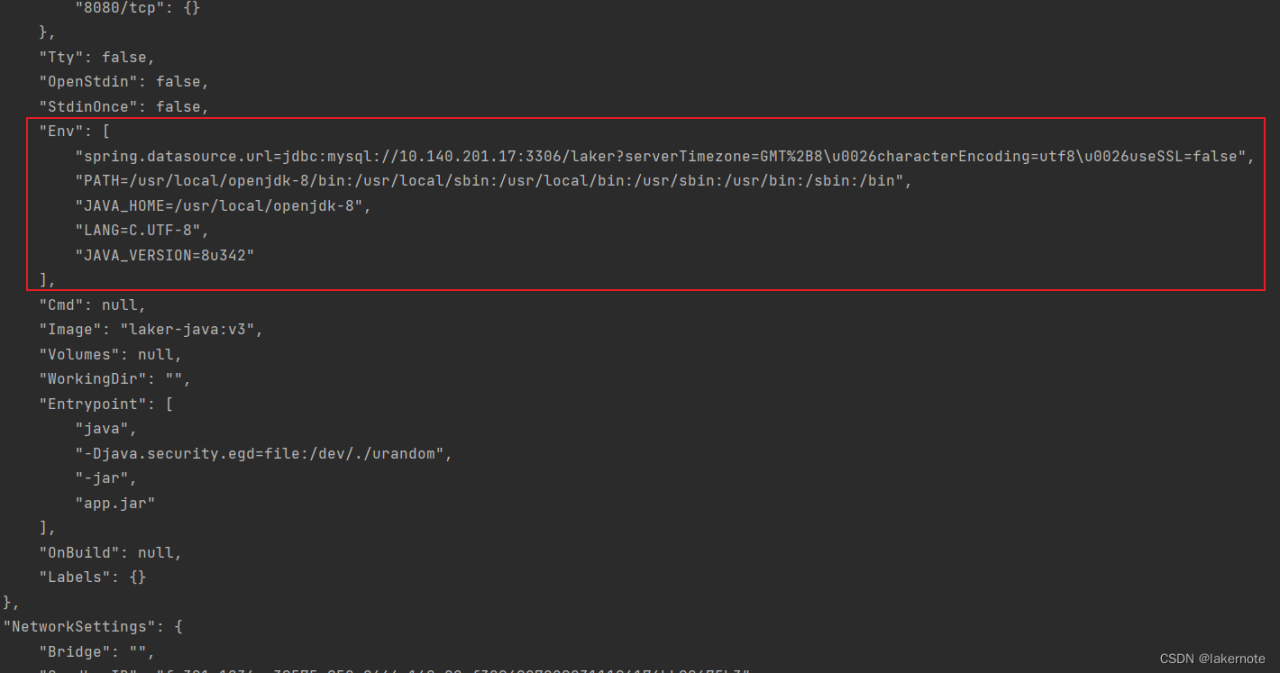Click the "laker-java:v3" image value
Viewport: 1280px width, 673px height.
[191, 329]
